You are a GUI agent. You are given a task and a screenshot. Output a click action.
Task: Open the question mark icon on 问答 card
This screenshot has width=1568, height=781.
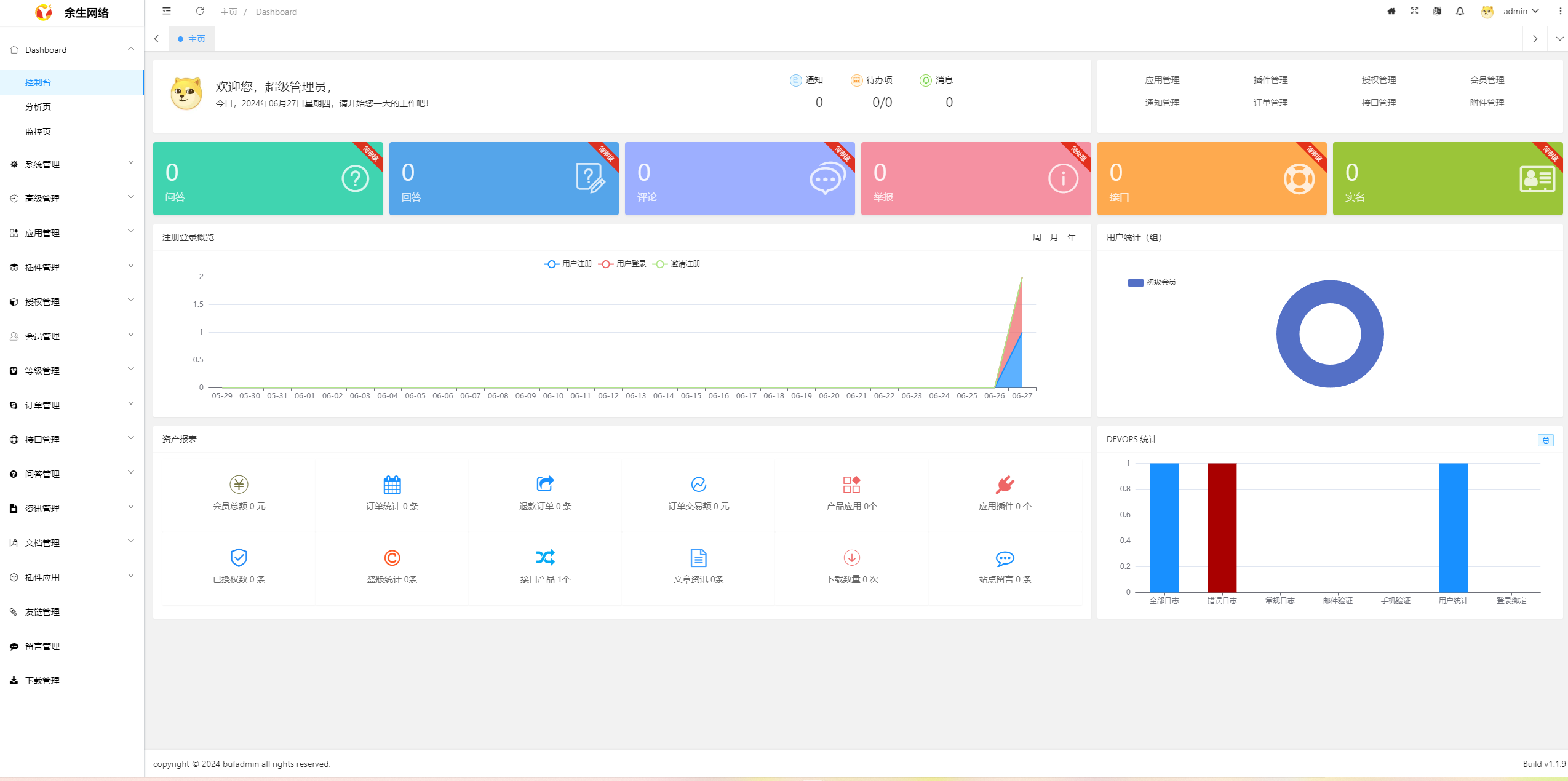(x=355, y=179)
